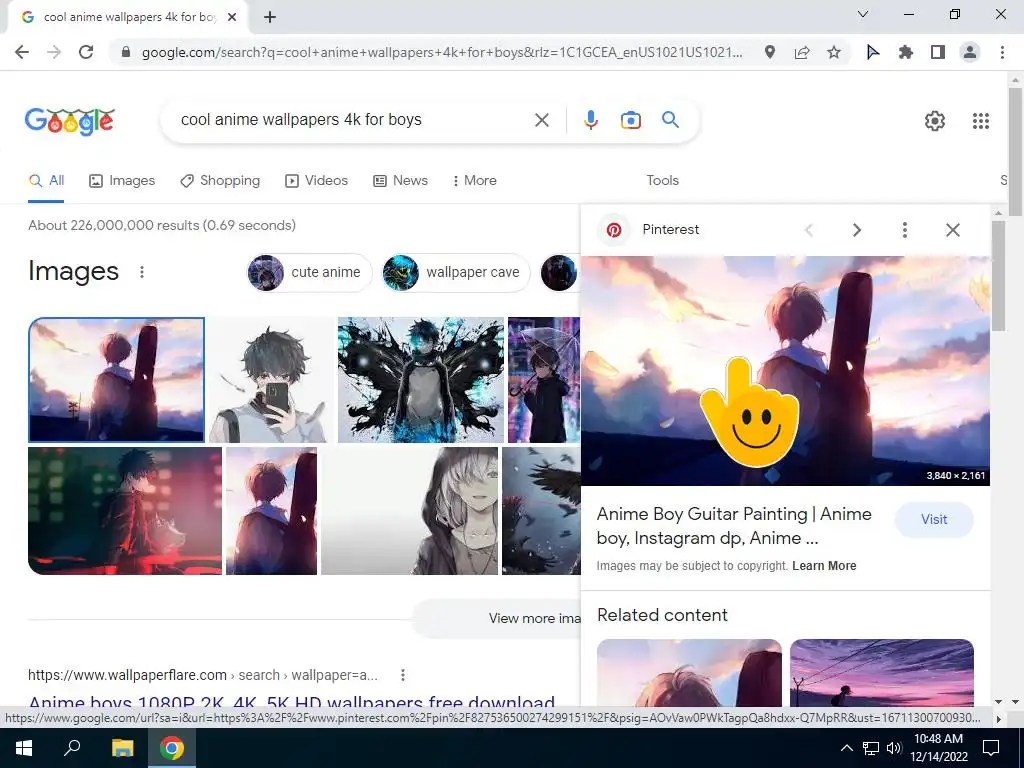The height and width of the screenshot is (768, 1024).
Task: Select the selfie boy with phone thumbnail
Action: pos(271,379)
